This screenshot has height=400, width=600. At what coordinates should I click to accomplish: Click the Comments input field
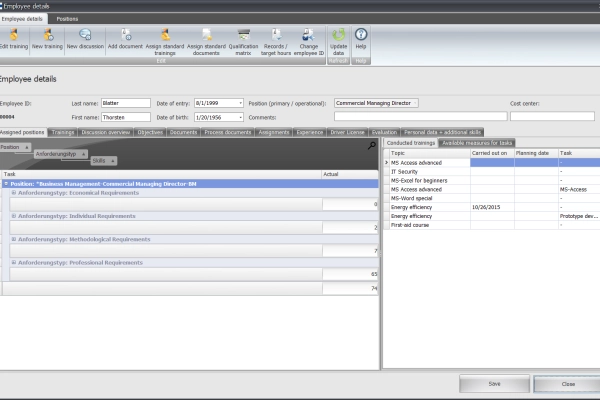[x=419, y=116]
